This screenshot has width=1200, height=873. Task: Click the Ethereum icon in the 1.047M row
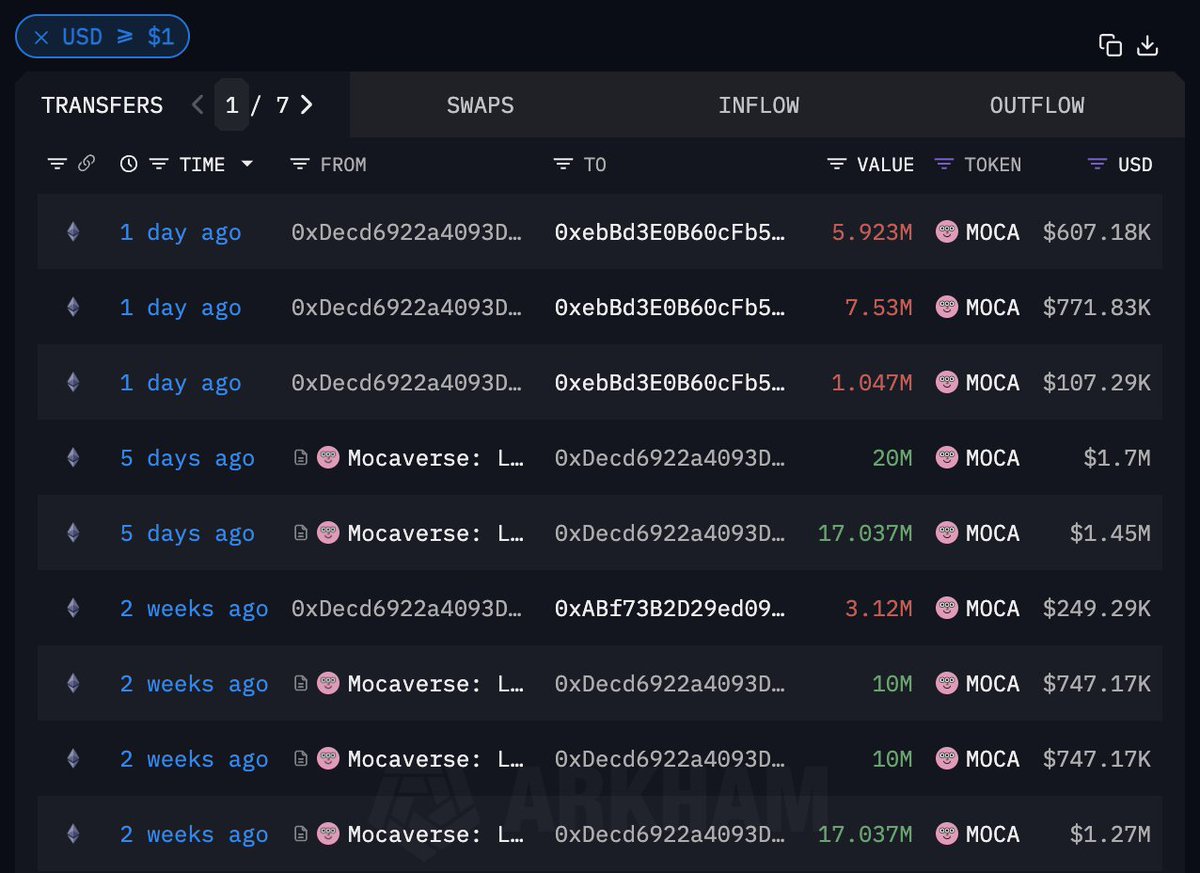pos(73,382)
